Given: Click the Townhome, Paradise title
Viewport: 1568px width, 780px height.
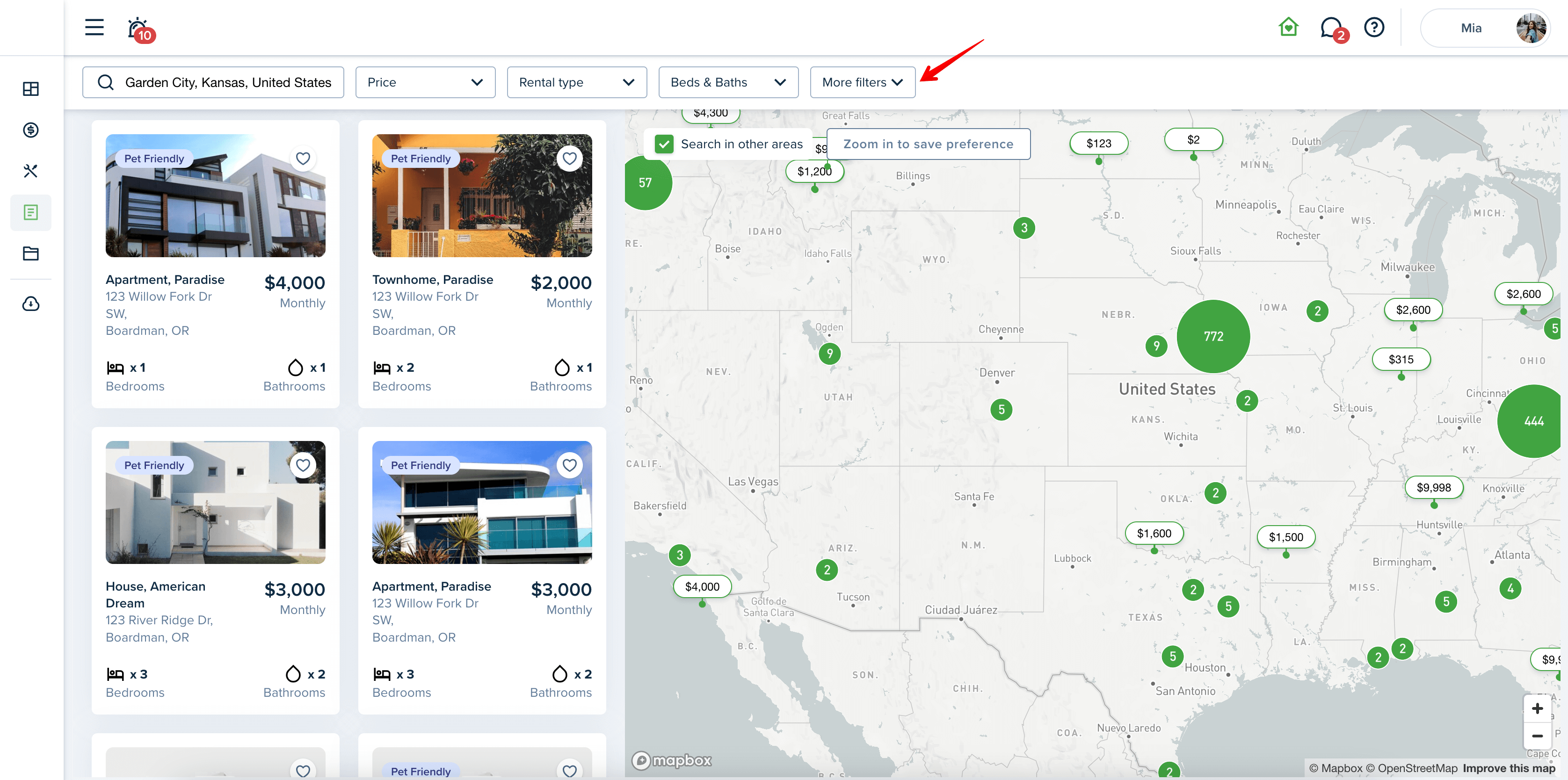Looking at the screenshot, I should 433,279.
